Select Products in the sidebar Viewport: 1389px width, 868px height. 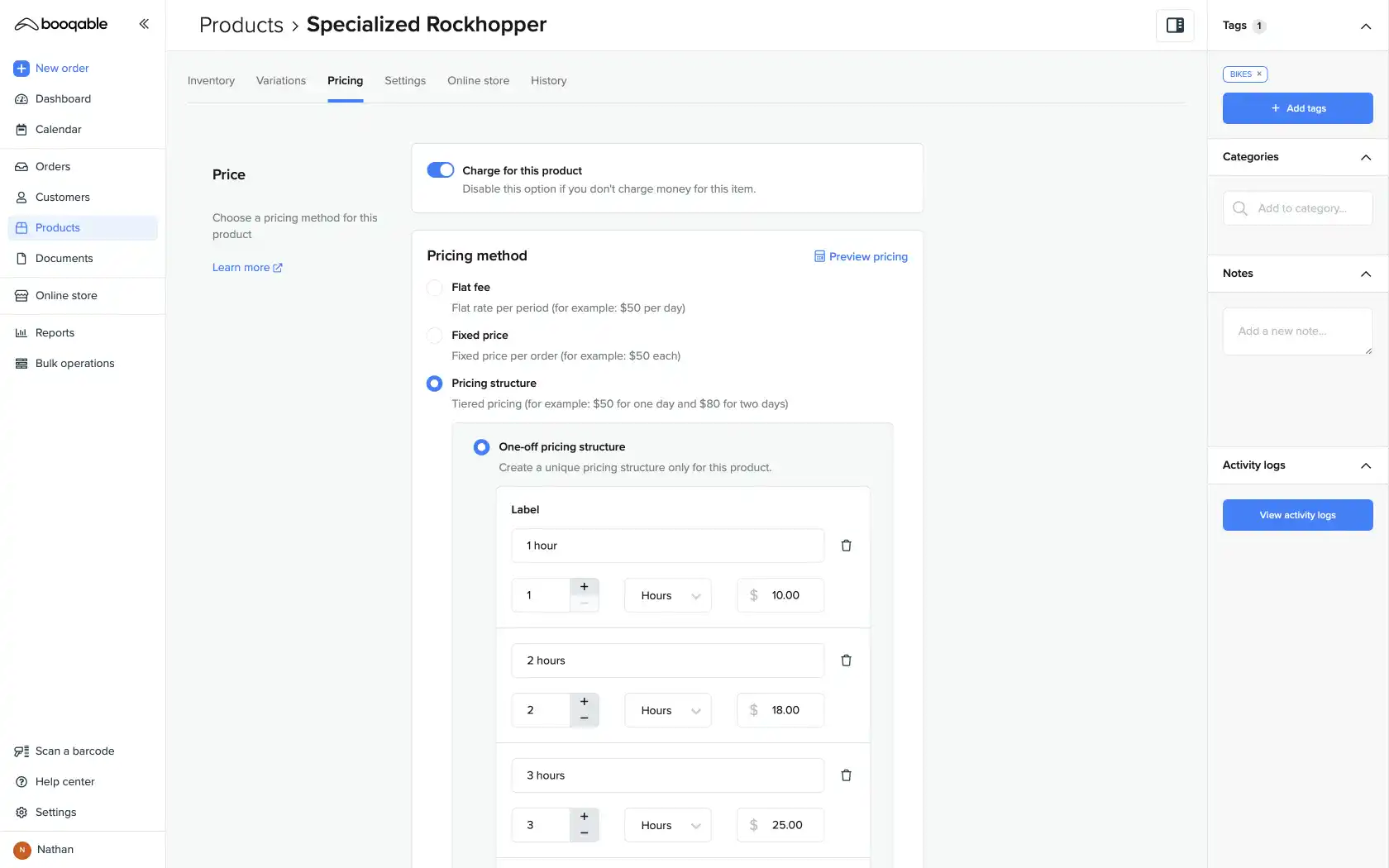coord(83,228)
